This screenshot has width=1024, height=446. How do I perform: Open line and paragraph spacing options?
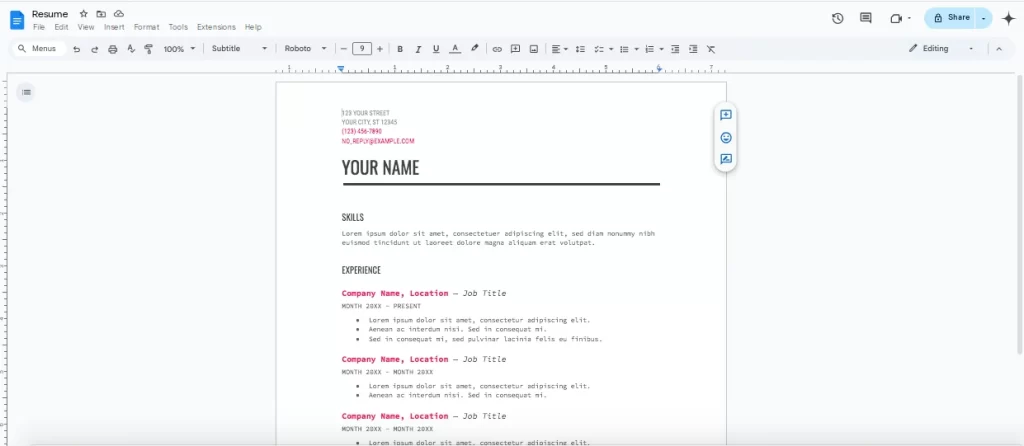pos(580,49)
